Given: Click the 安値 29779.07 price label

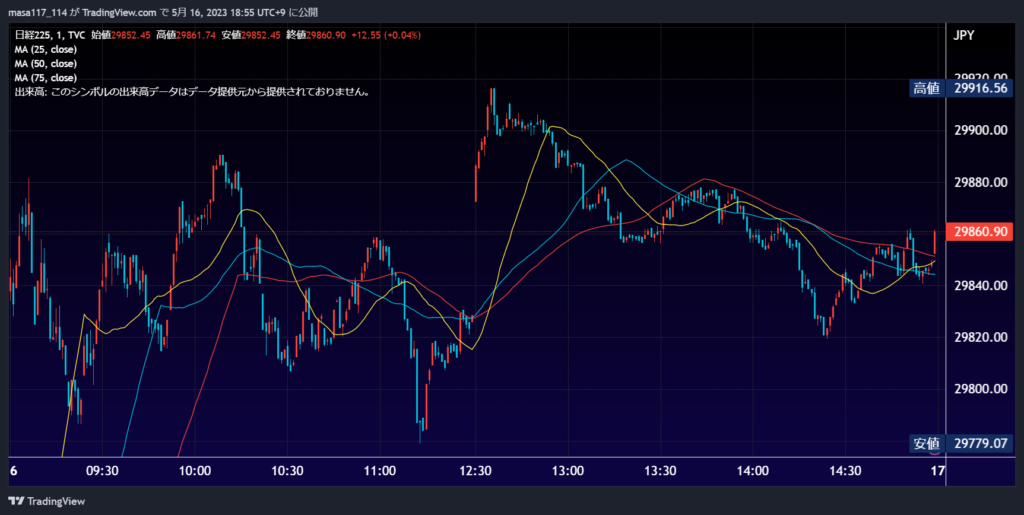Looking at the screenshot, I should click(x=961, y=444).
